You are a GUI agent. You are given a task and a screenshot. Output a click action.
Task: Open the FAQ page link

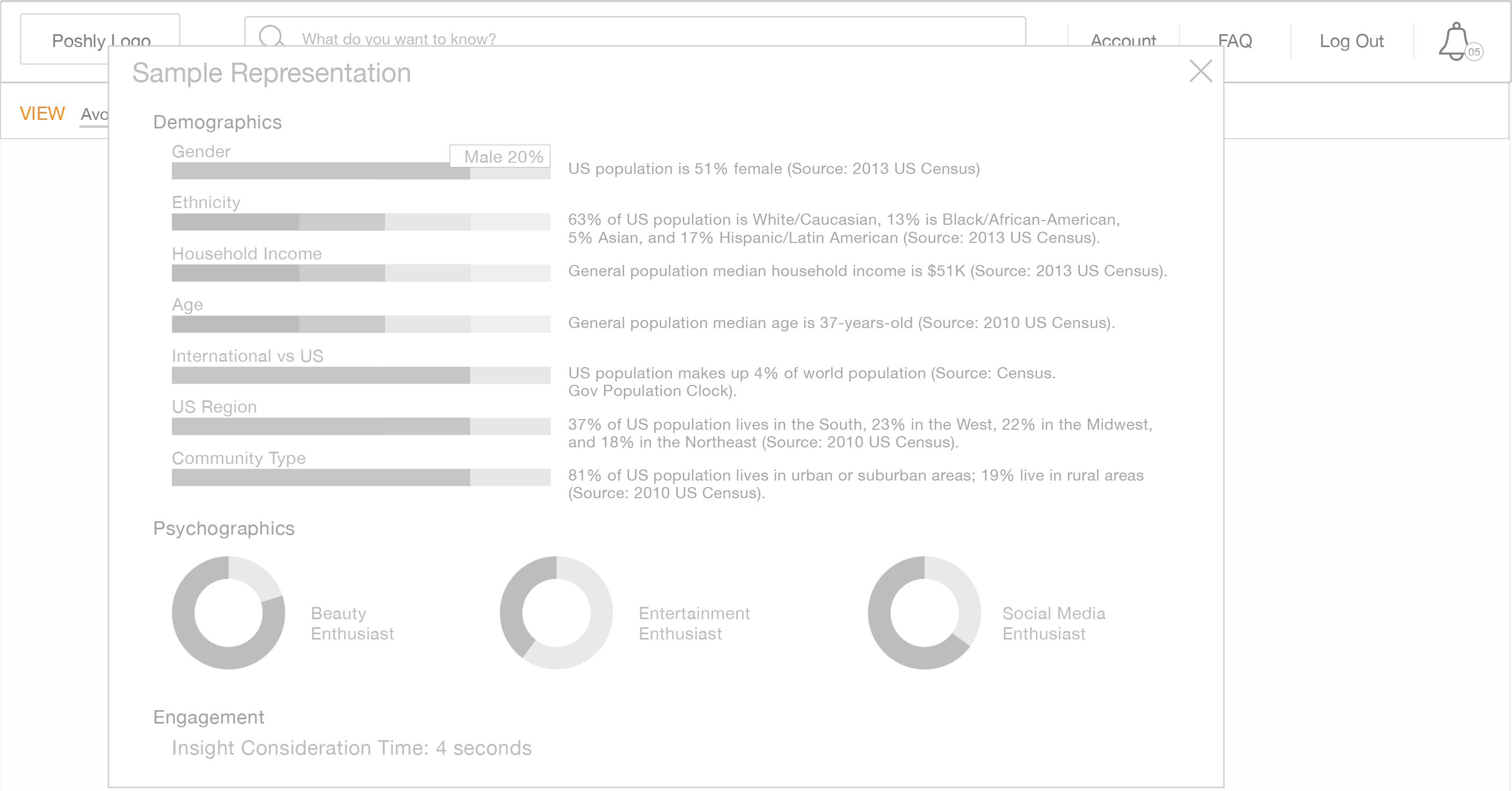(1235, 41)
